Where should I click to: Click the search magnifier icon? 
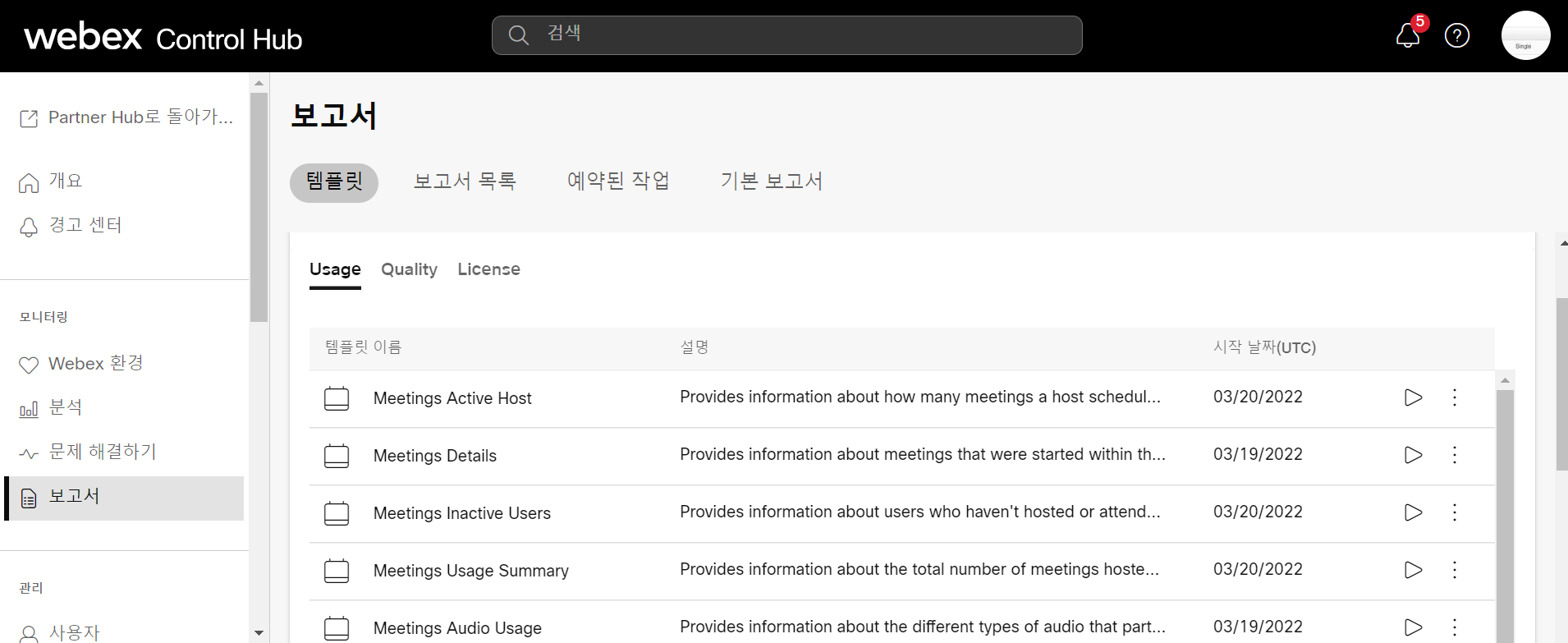tap(518, 35)
